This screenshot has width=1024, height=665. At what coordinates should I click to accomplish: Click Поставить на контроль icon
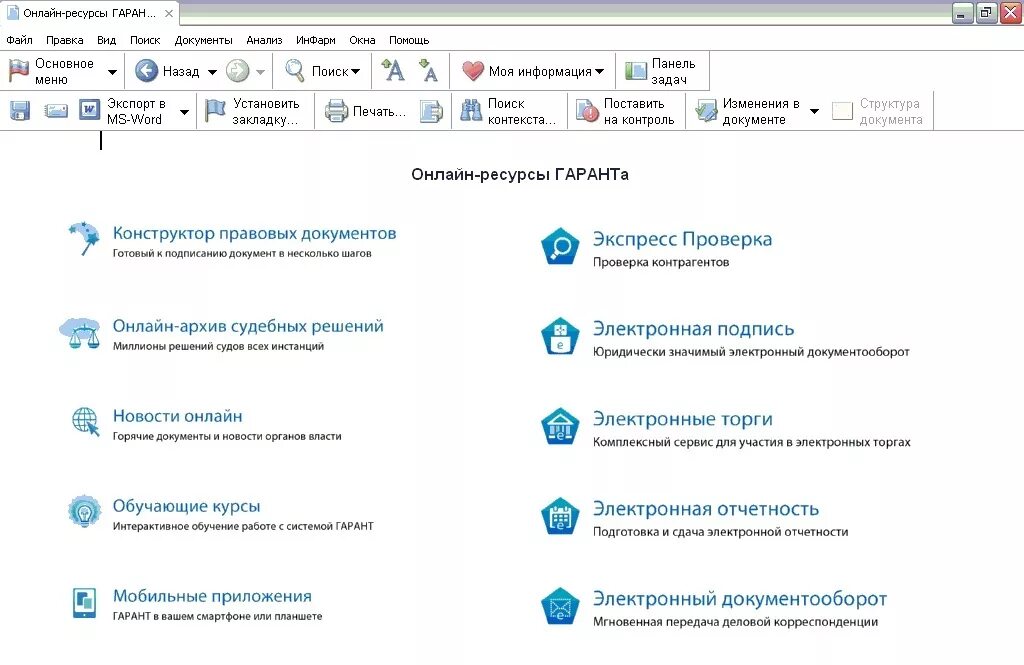coord(586,111)
